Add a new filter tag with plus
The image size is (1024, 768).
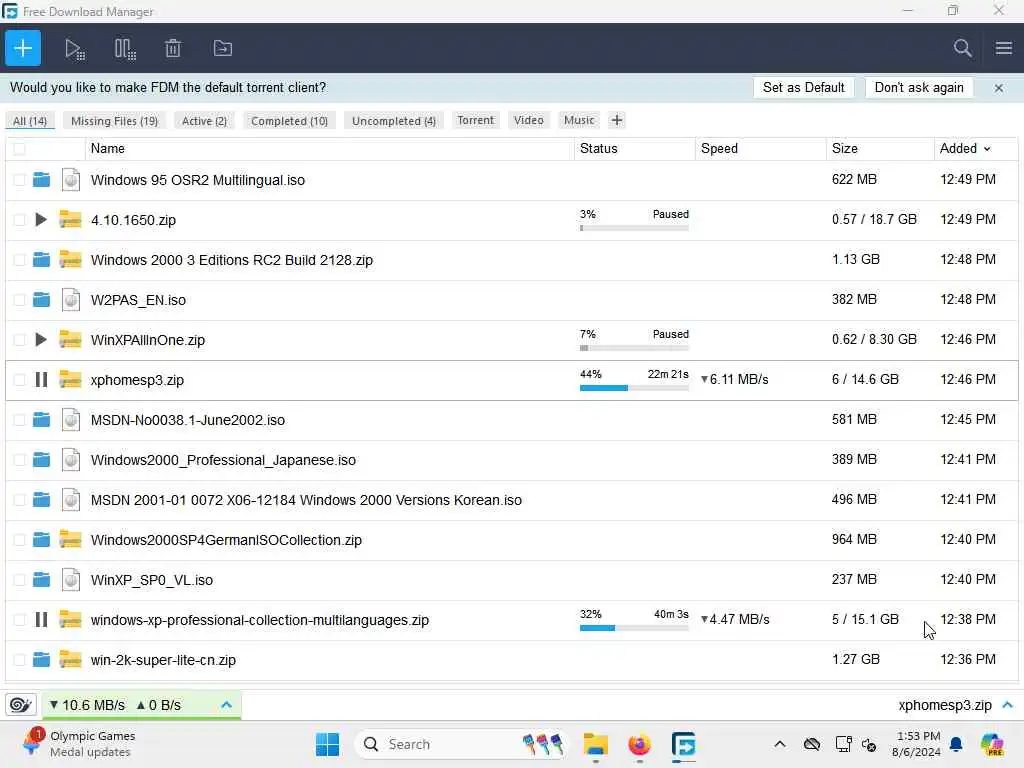pyautogui.click(x=616, y=120)
